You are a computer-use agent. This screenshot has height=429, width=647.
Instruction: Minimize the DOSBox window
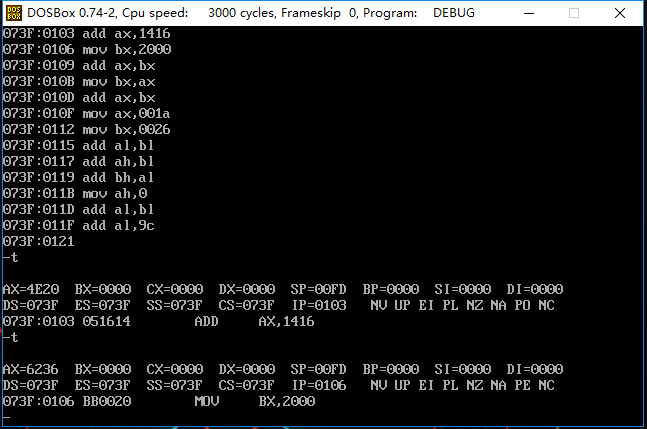[529, 13]
